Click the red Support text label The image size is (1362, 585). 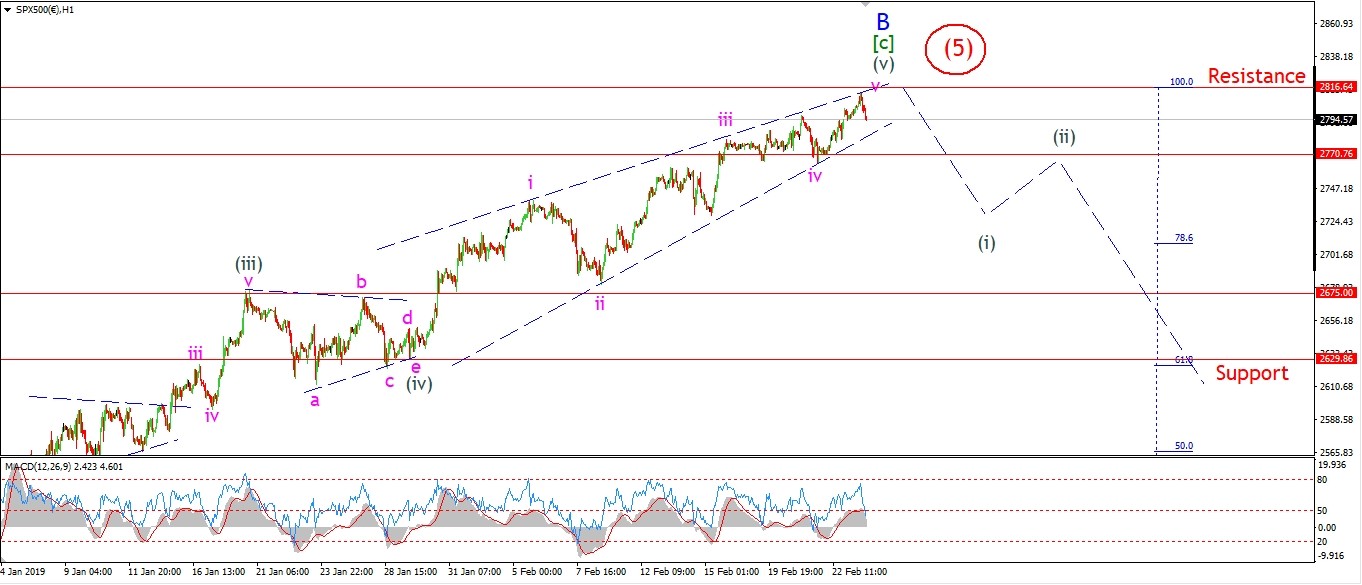point(1252,373)
